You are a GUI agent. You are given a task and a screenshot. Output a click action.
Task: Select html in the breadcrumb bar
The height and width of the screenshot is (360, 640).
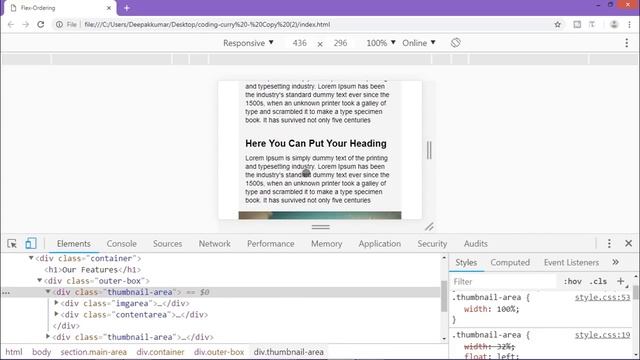click(x=14, y=352)
